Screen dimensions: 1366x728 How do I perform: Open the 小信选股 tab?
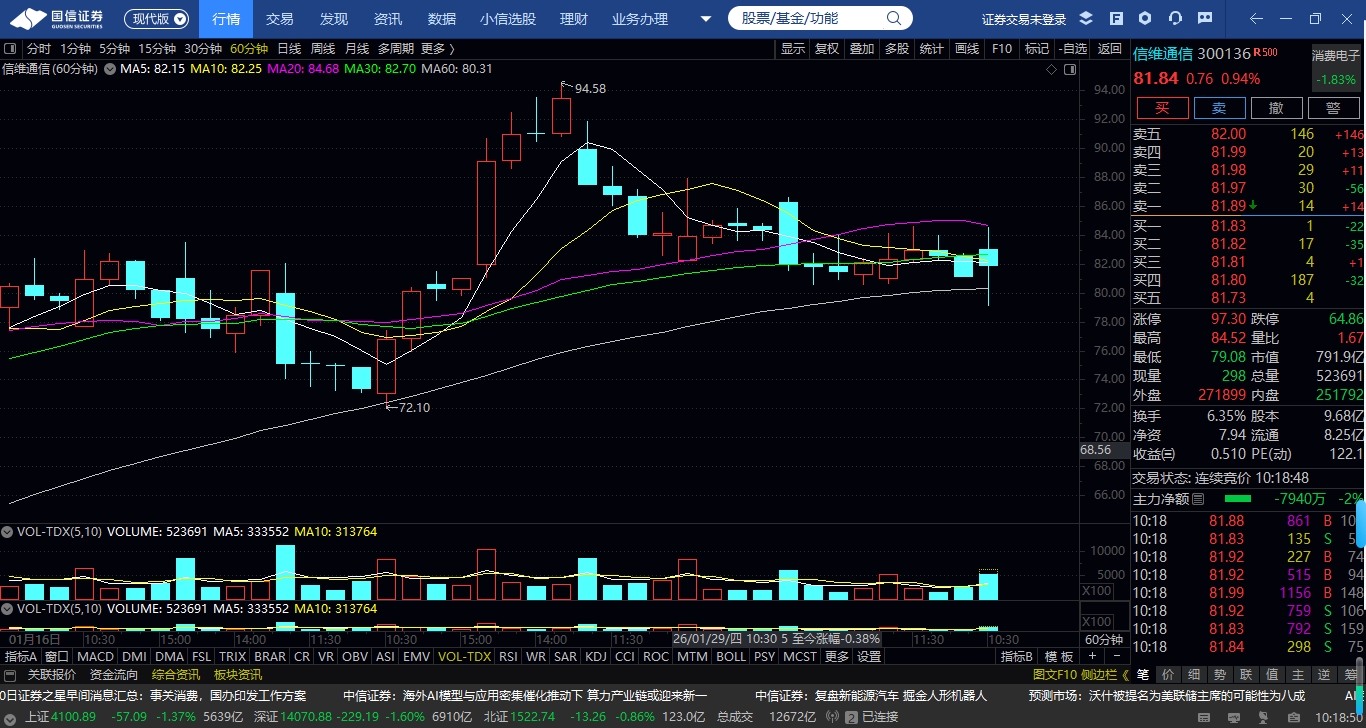click(x=508, y=19)
